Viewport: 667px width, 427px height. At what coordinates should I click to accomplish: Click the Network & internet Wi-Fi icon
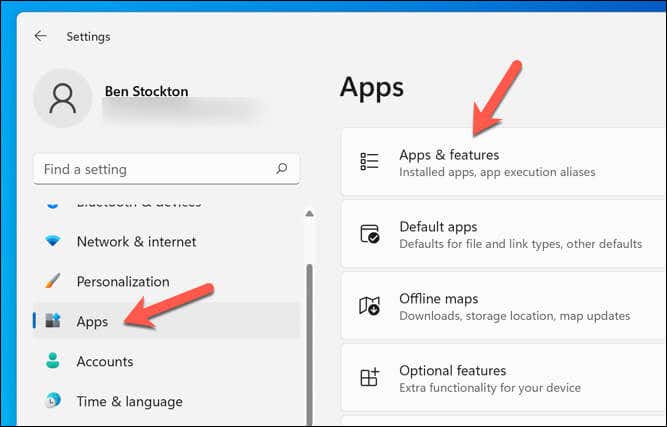[53, 241]
